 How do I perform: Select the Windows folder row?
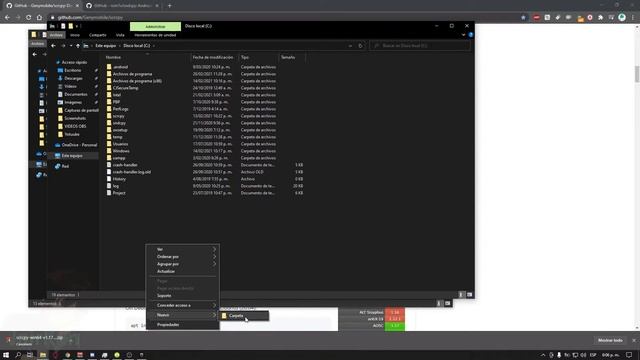[x=121, y=151]
